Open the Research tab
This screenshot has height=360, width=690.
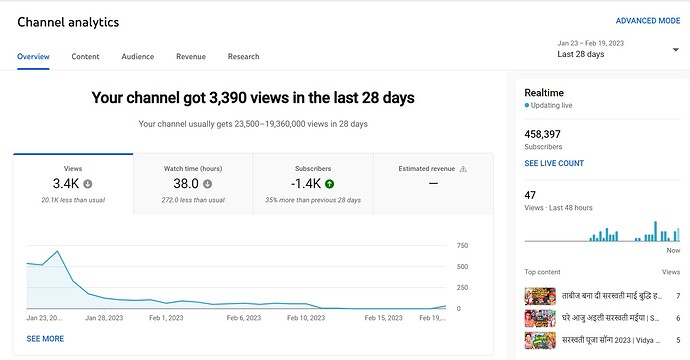click(x=243, y=56)
